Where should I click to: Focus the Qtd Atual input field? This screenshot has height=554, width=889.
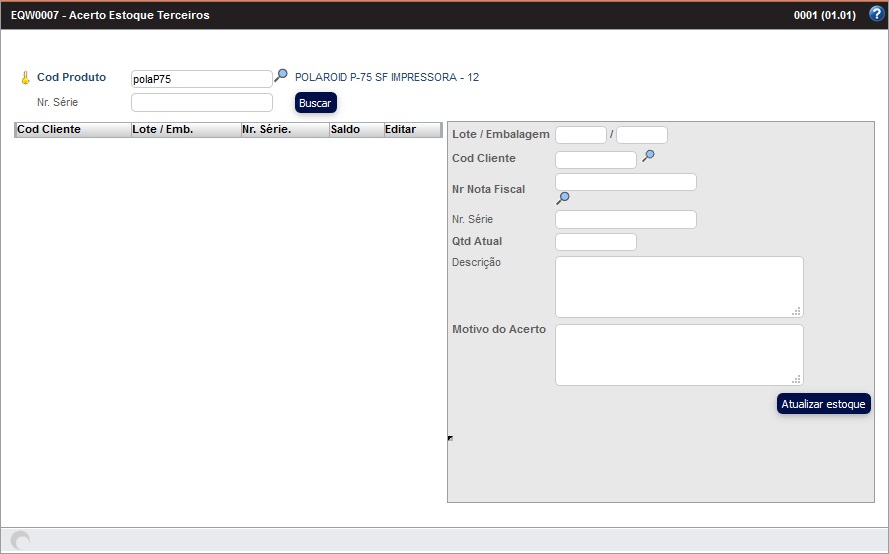pos(595,242)
